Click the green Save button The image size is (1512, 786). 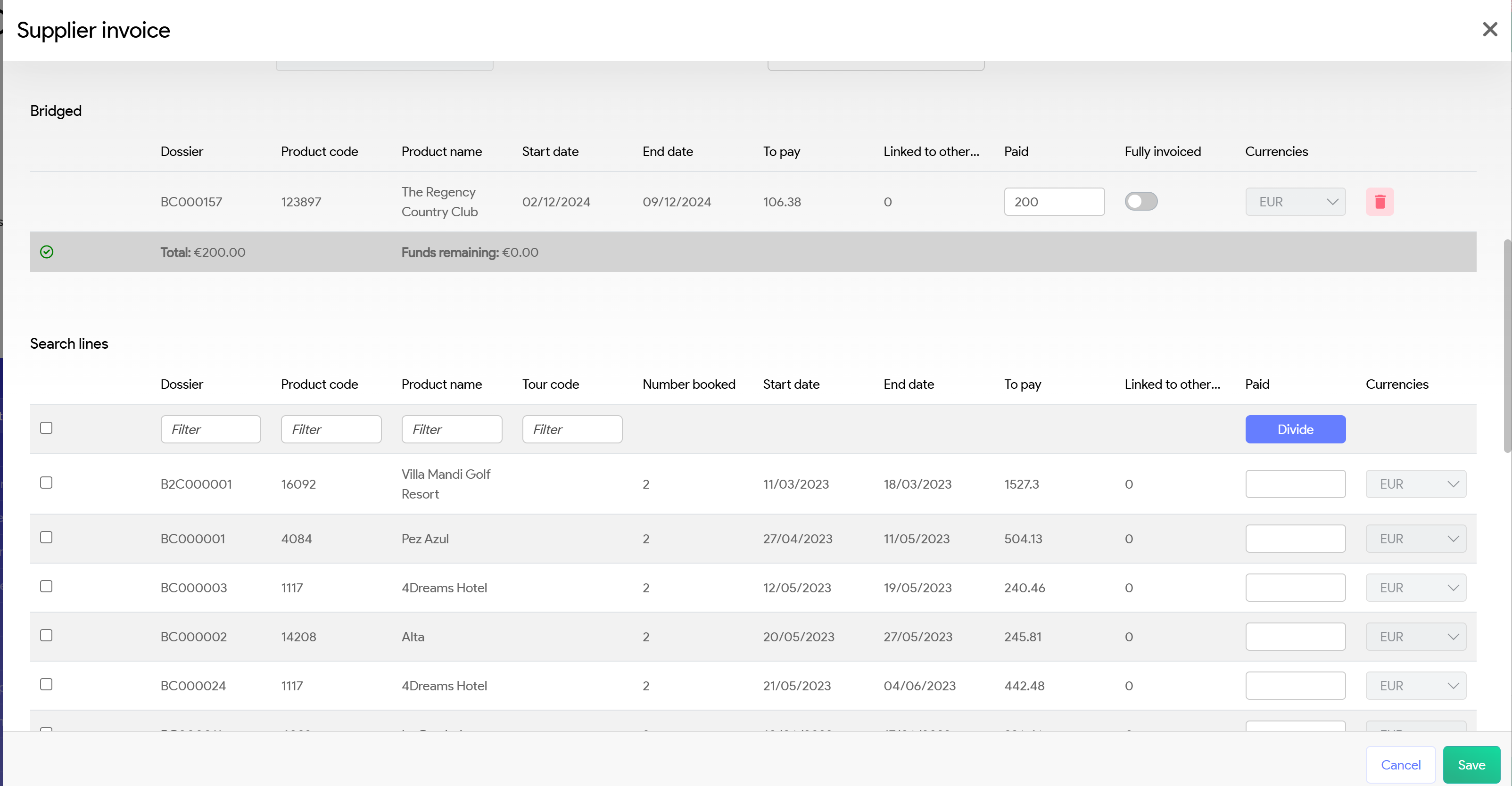1471,765
